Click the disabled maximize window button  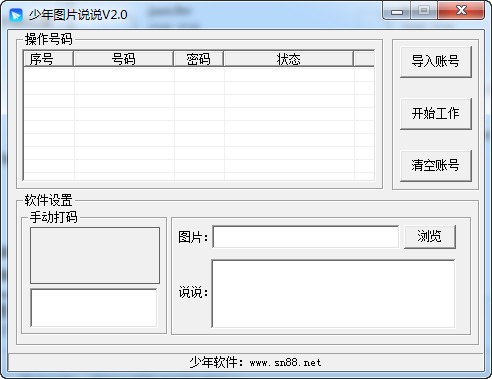(424, 11)
